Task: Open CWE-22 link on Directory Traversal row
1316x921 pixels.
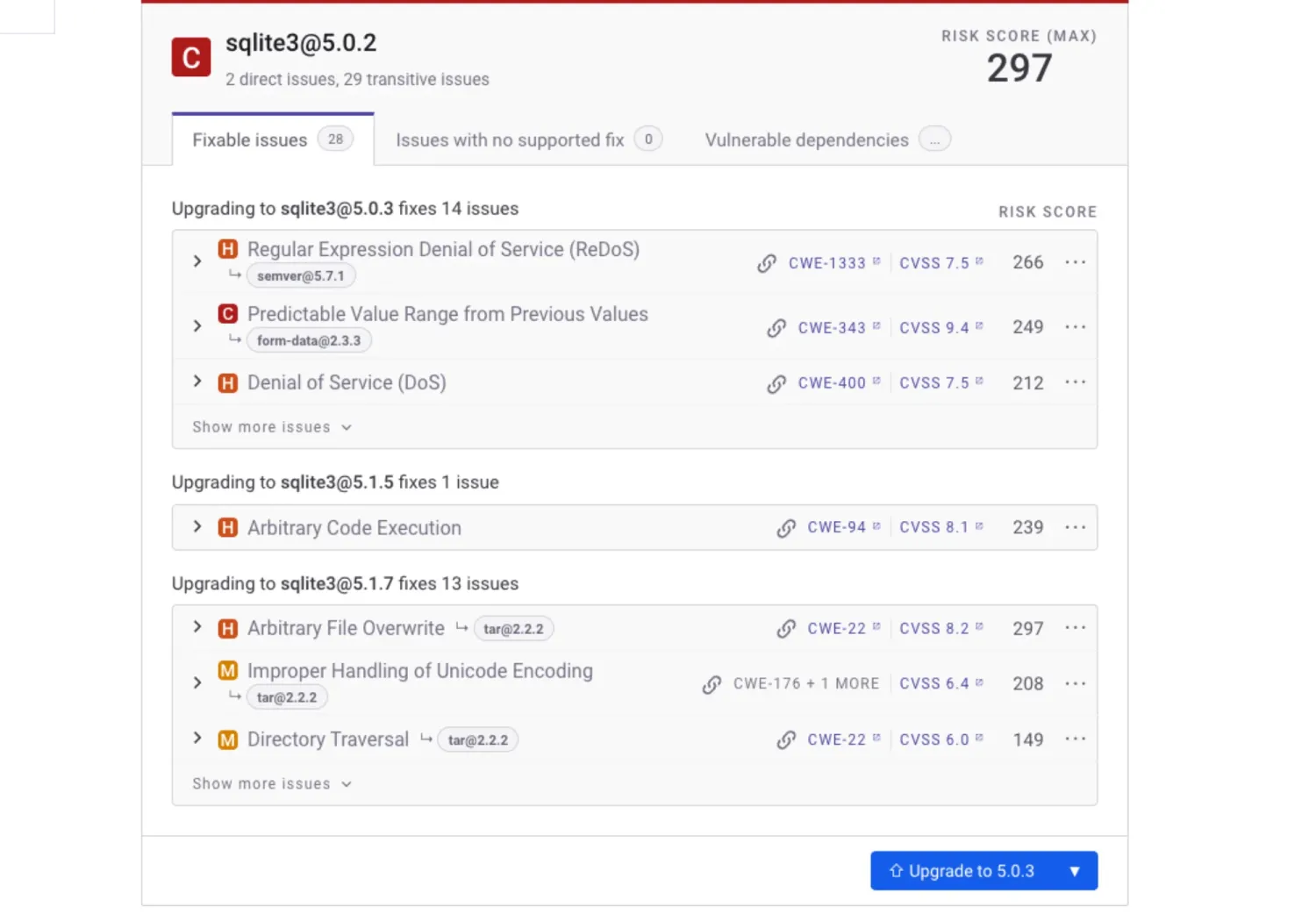Action: point(843,740)
